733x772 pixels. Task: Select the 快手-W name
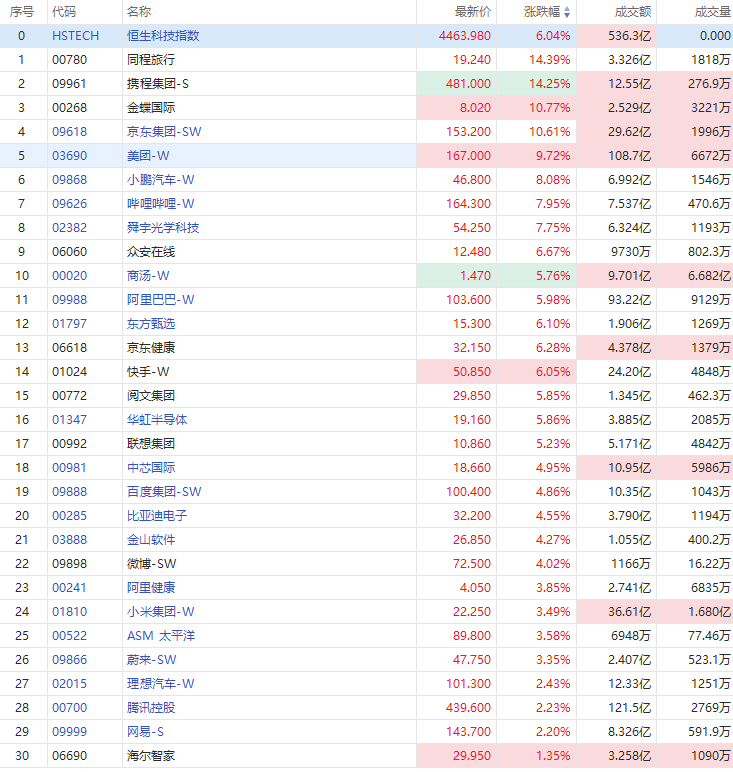click(148, 372)
